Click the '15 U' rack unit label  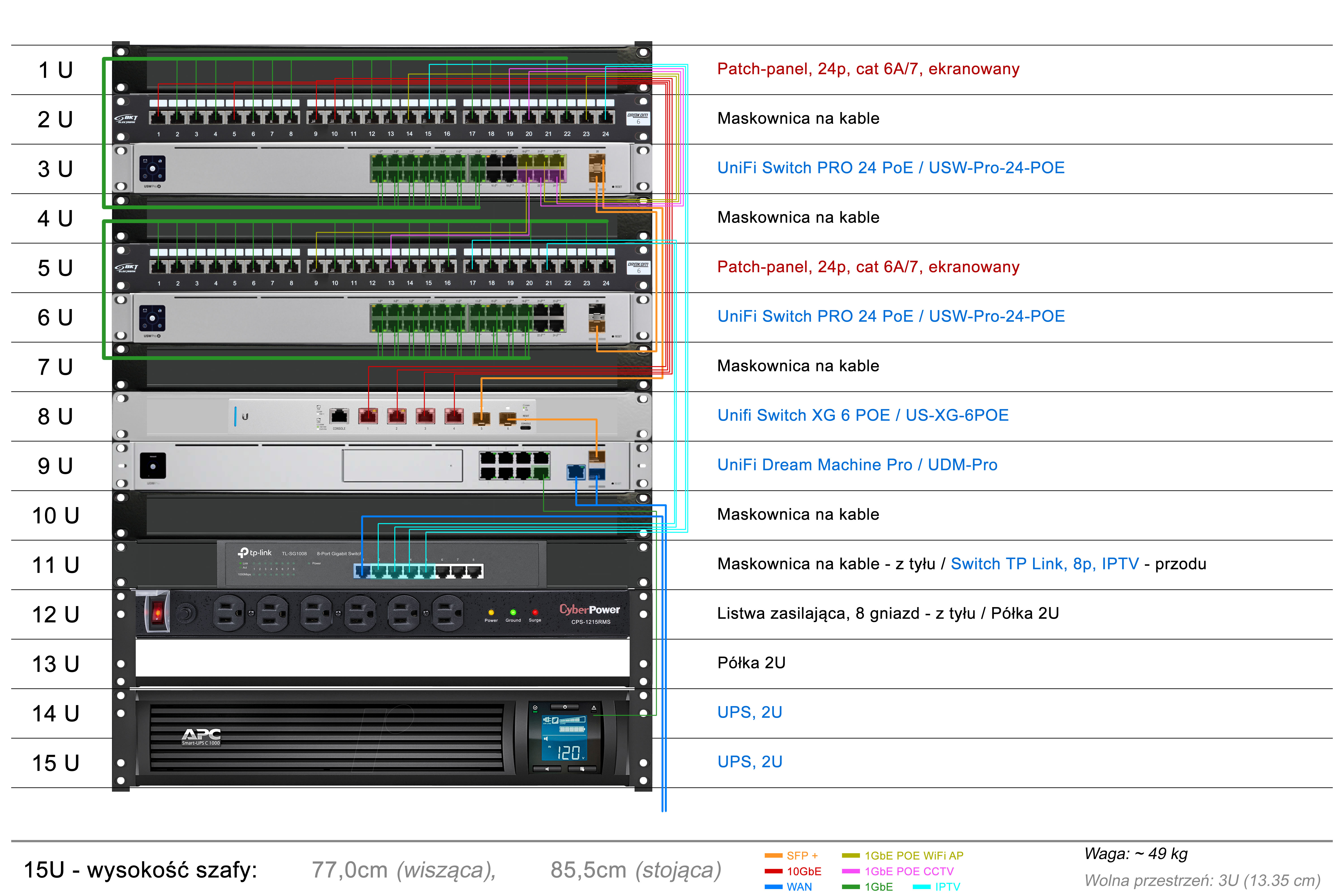(55, 763)
